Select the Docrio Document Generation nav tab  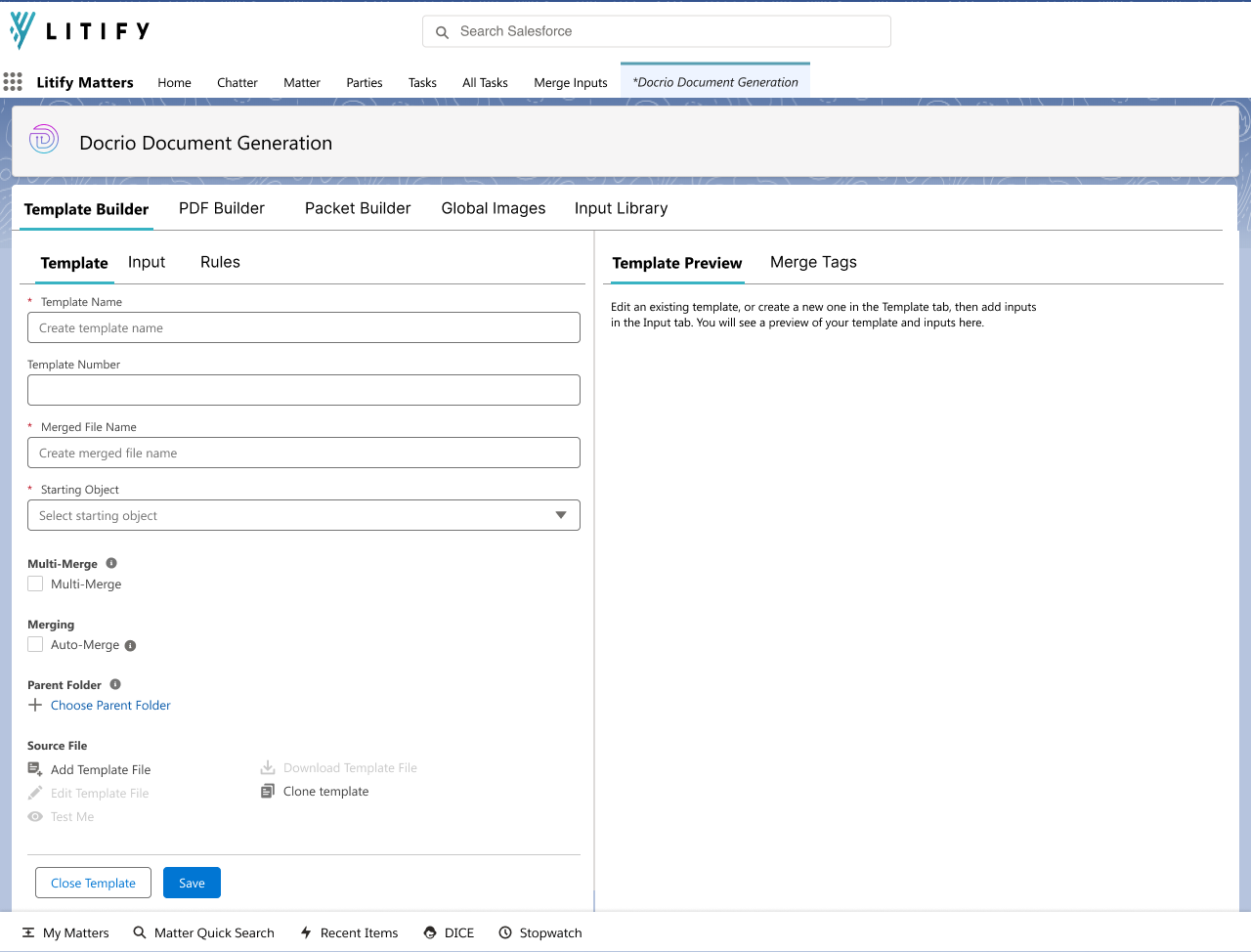click(x=715, y=82)
